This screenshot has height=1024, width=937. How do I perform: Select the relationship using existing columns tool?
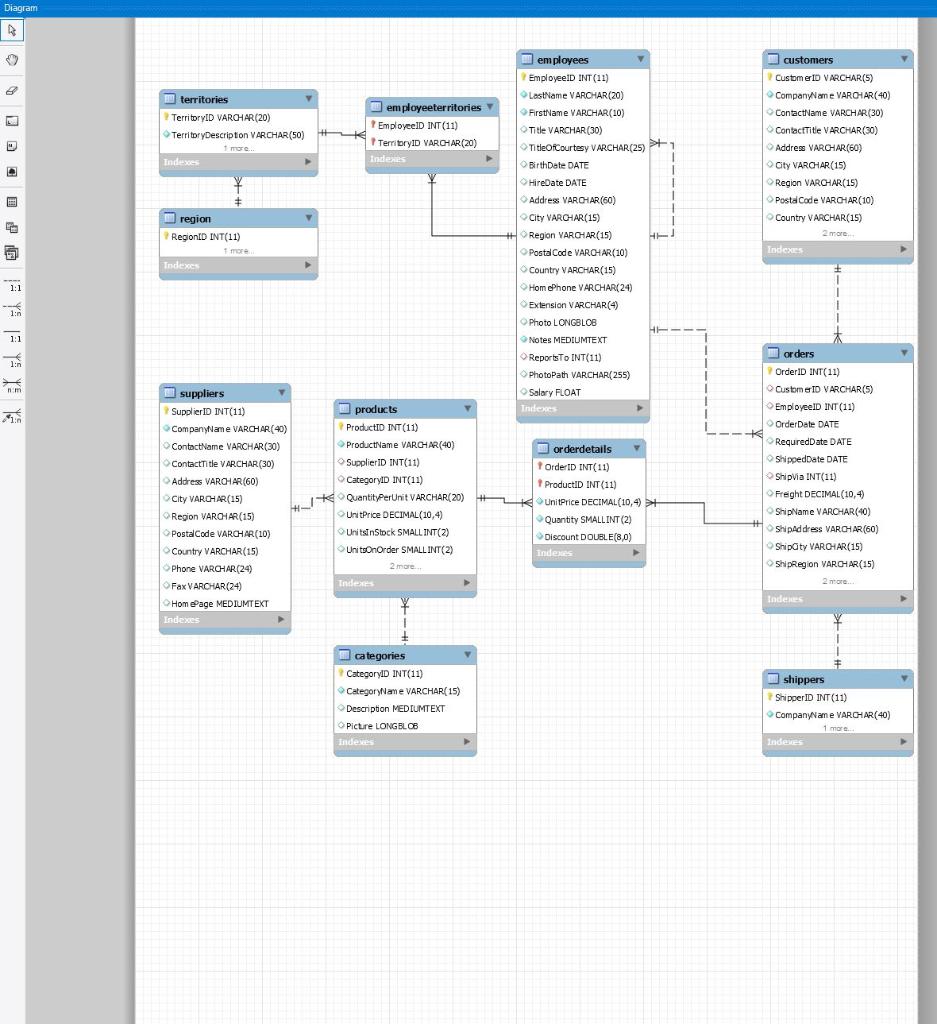[12, 415]
